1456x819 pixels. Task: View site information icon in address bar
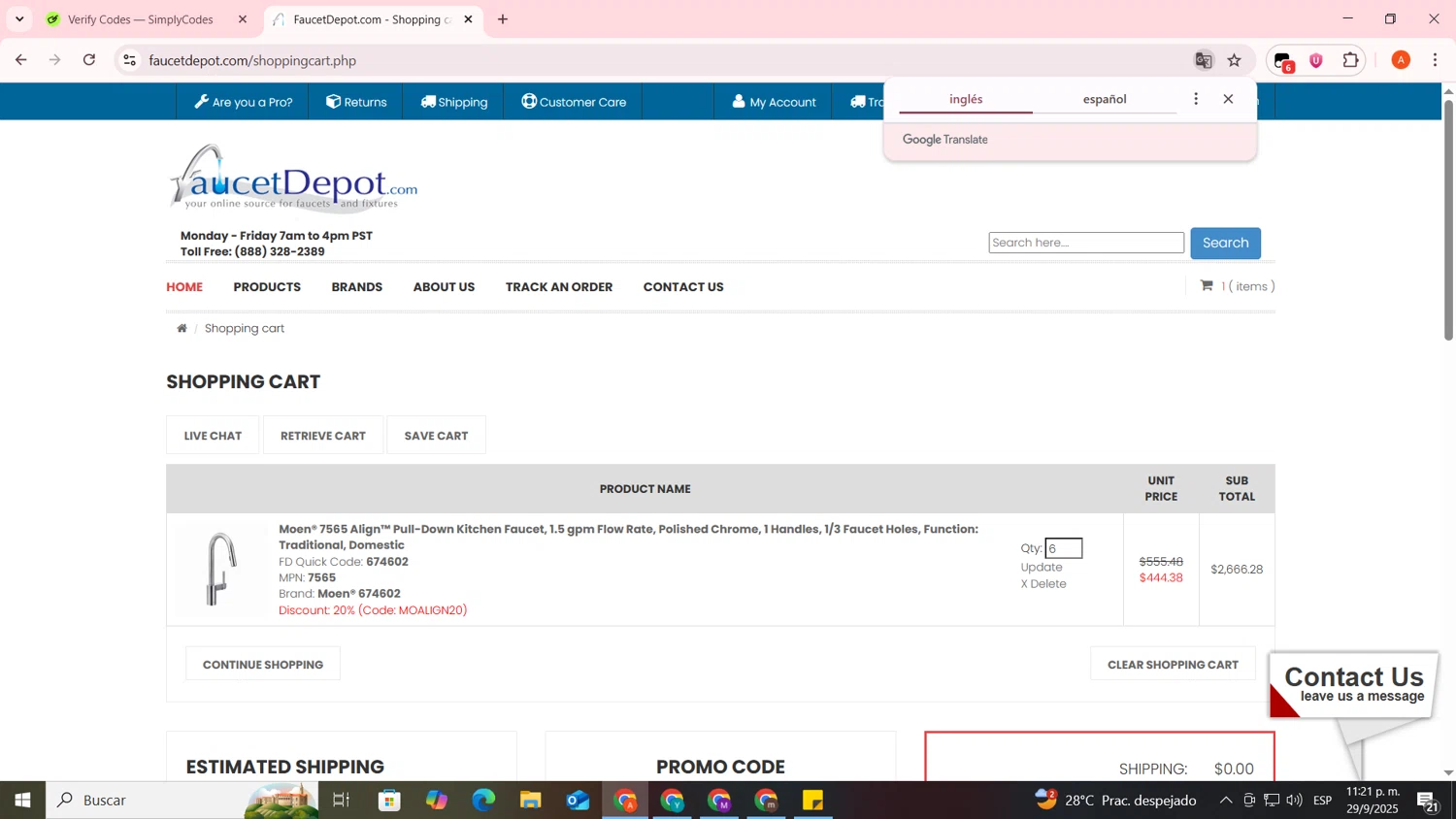[129, 60]
